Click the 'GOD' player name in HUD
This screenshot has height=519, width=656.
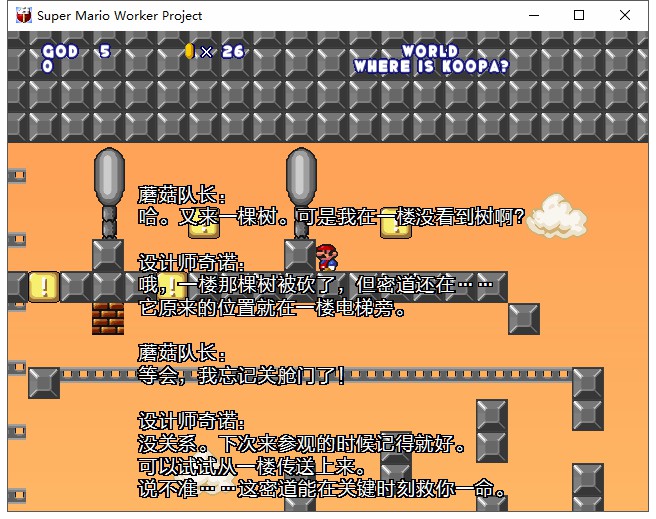pos(60,51)
